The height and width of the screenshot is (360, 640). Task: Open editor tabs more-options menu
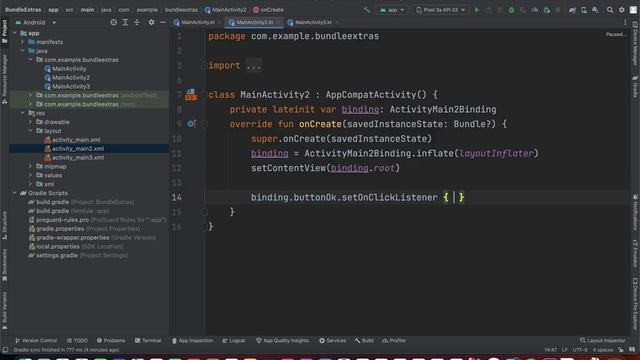click(625, 22)
